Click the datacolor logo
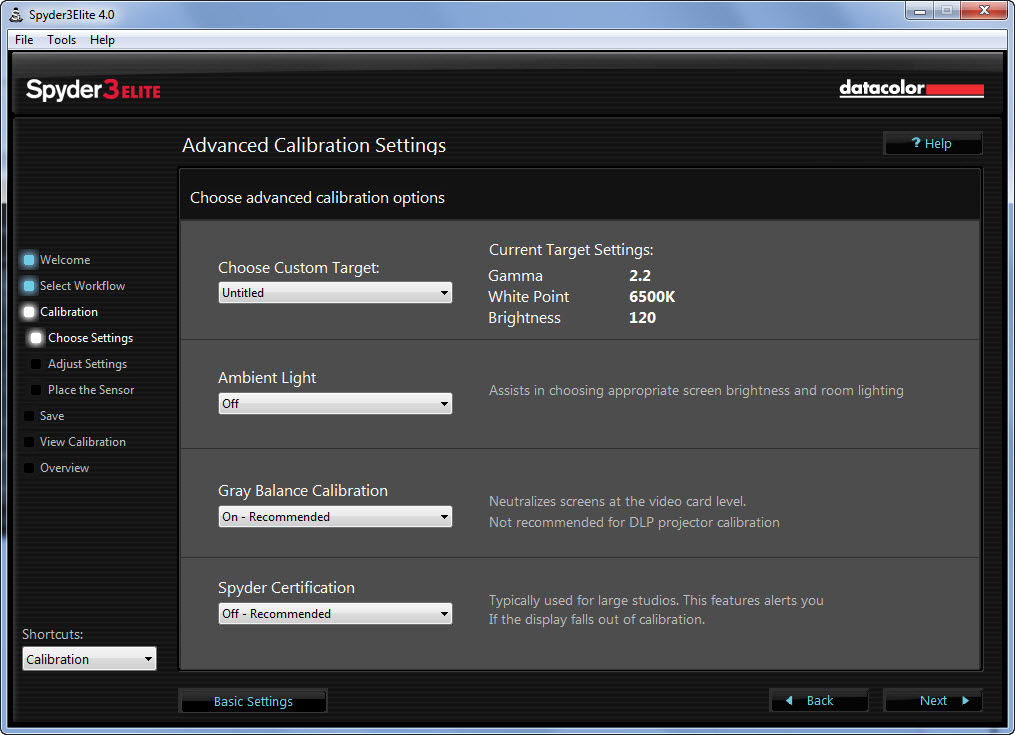The image size is (1015, 735). click(911, 89)
